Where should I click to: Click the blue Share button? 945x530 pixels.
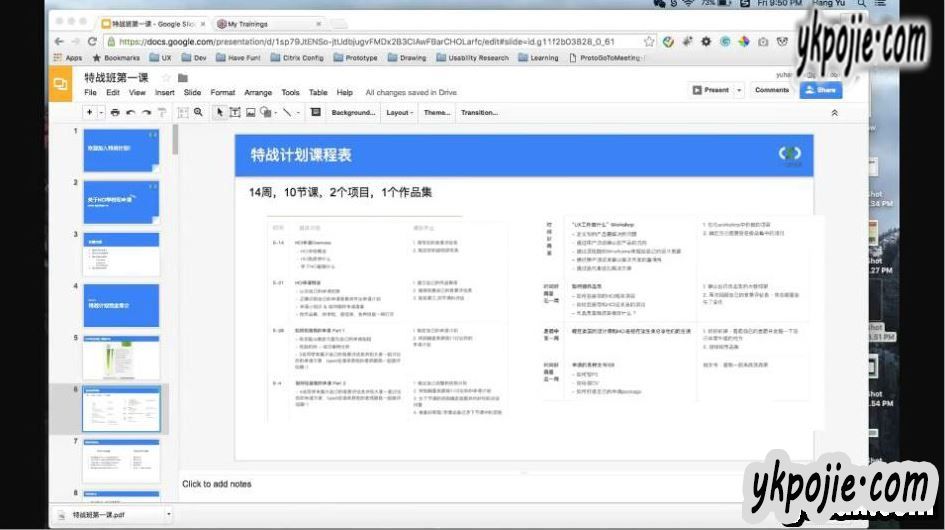(x=820, y=90)
